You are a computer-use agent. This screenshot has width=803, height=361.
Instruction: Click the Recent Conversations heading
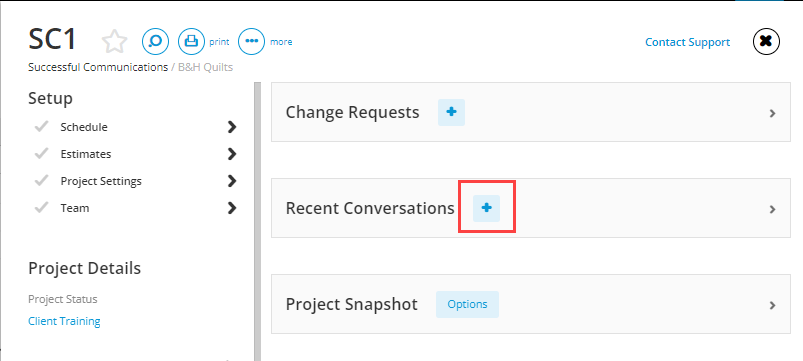point(370,208)
